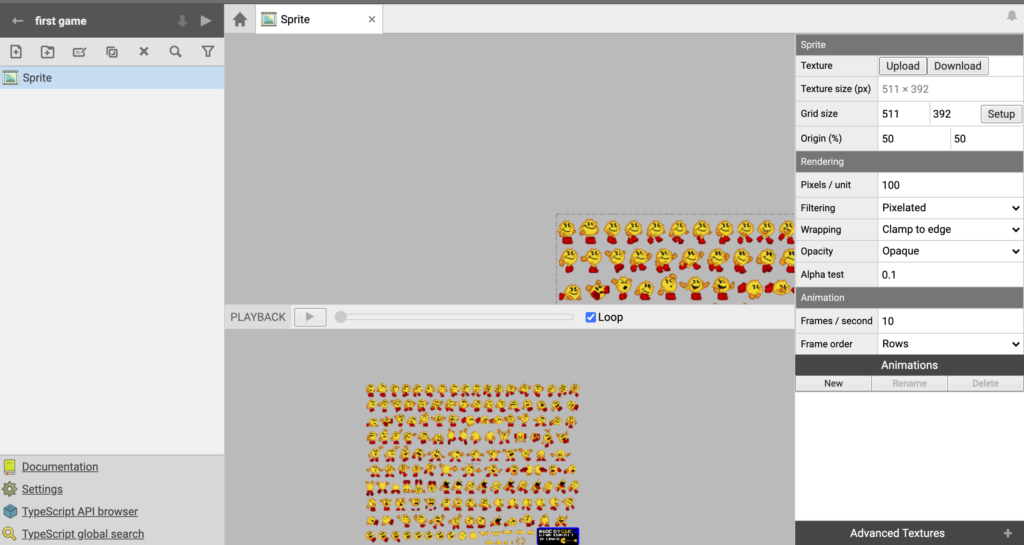Open asset search magnifier icon

[x=176, y=52]
